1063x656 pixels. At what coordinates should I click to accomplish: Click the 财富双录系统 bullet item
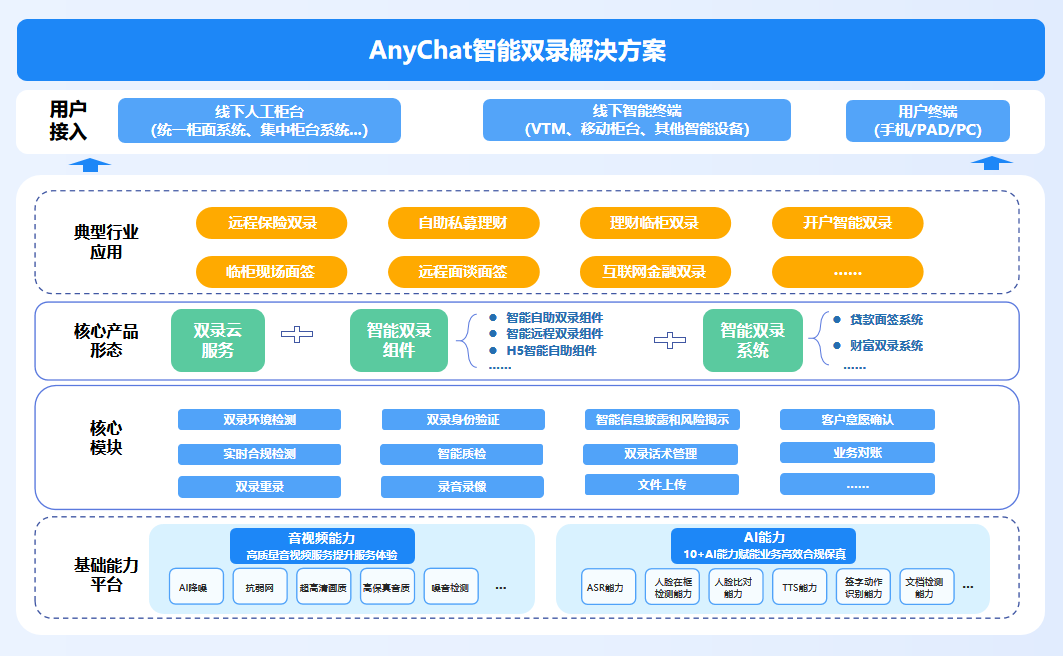[x=879, y=346]
